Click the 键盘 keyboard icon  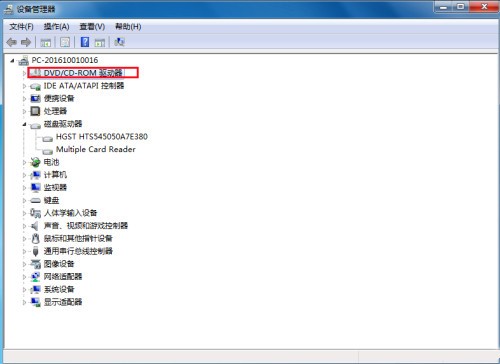35,201
